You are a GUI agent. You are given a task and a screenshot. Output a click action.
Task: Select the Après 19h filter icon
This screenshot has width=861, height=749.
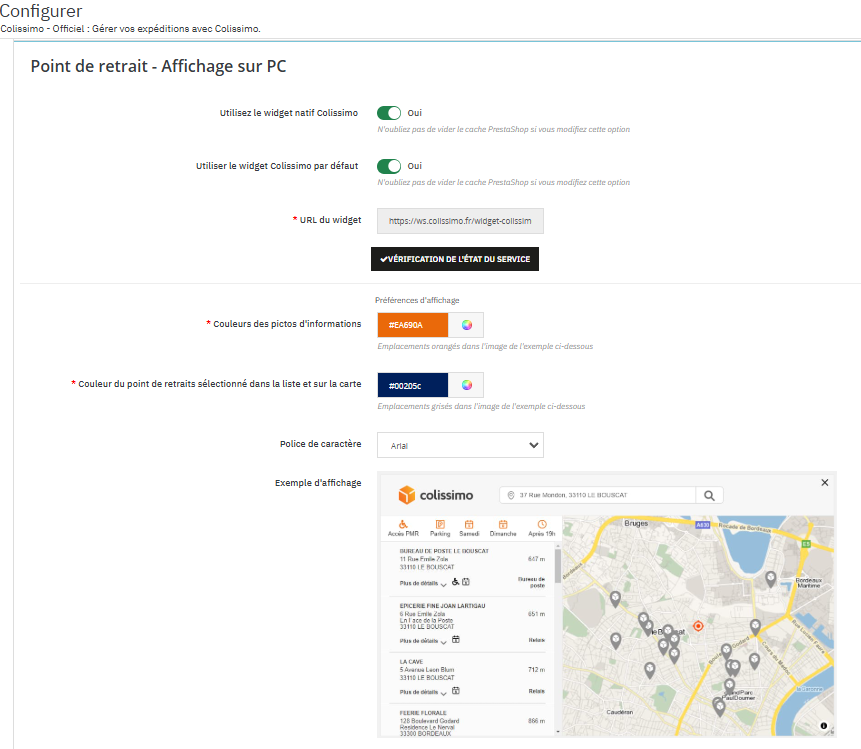pos(542,528)
